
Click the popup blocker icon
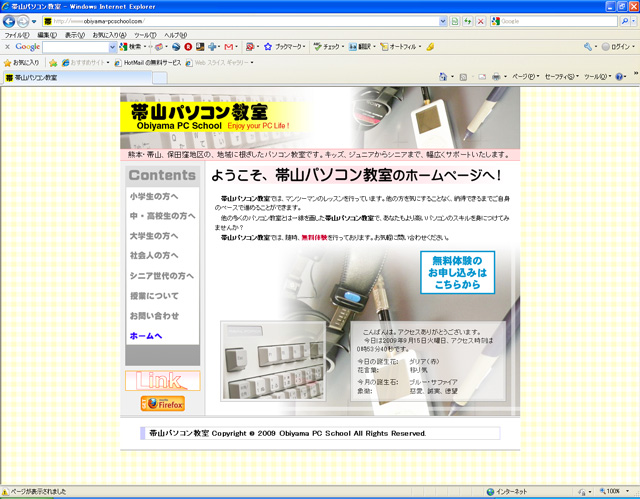pos(251,47)
